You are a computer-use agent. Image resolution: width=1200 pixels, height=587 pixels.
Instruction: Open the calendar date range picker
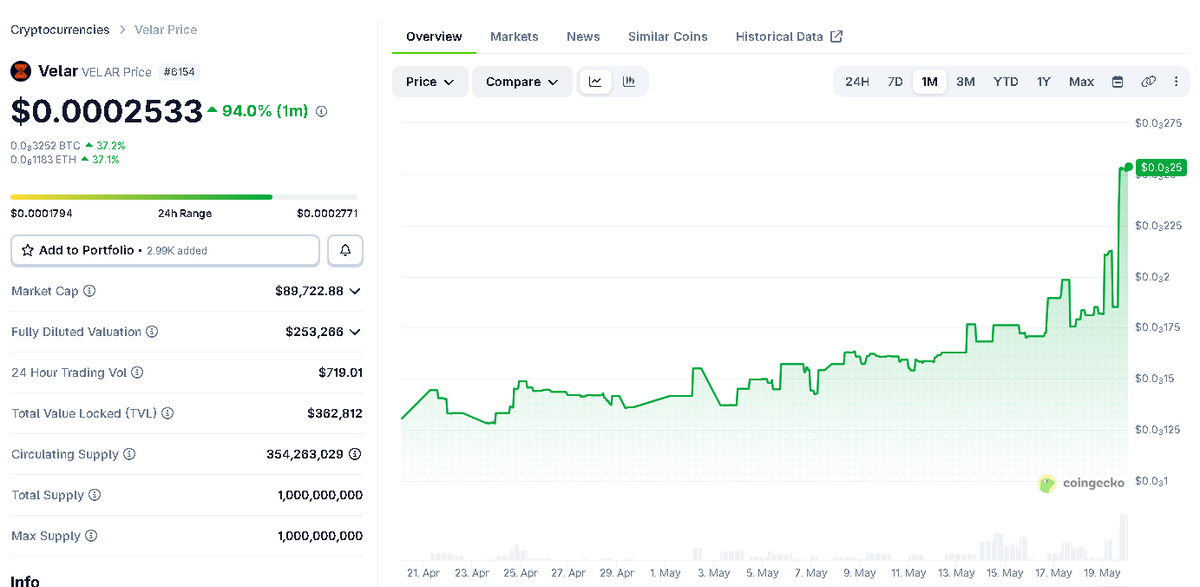click(1118, 82)
